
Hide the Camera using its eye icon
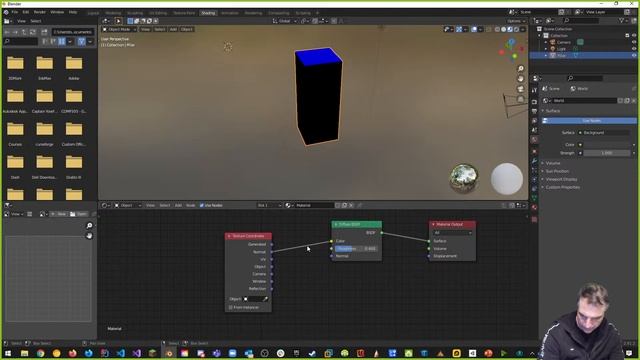pos(634,42)
